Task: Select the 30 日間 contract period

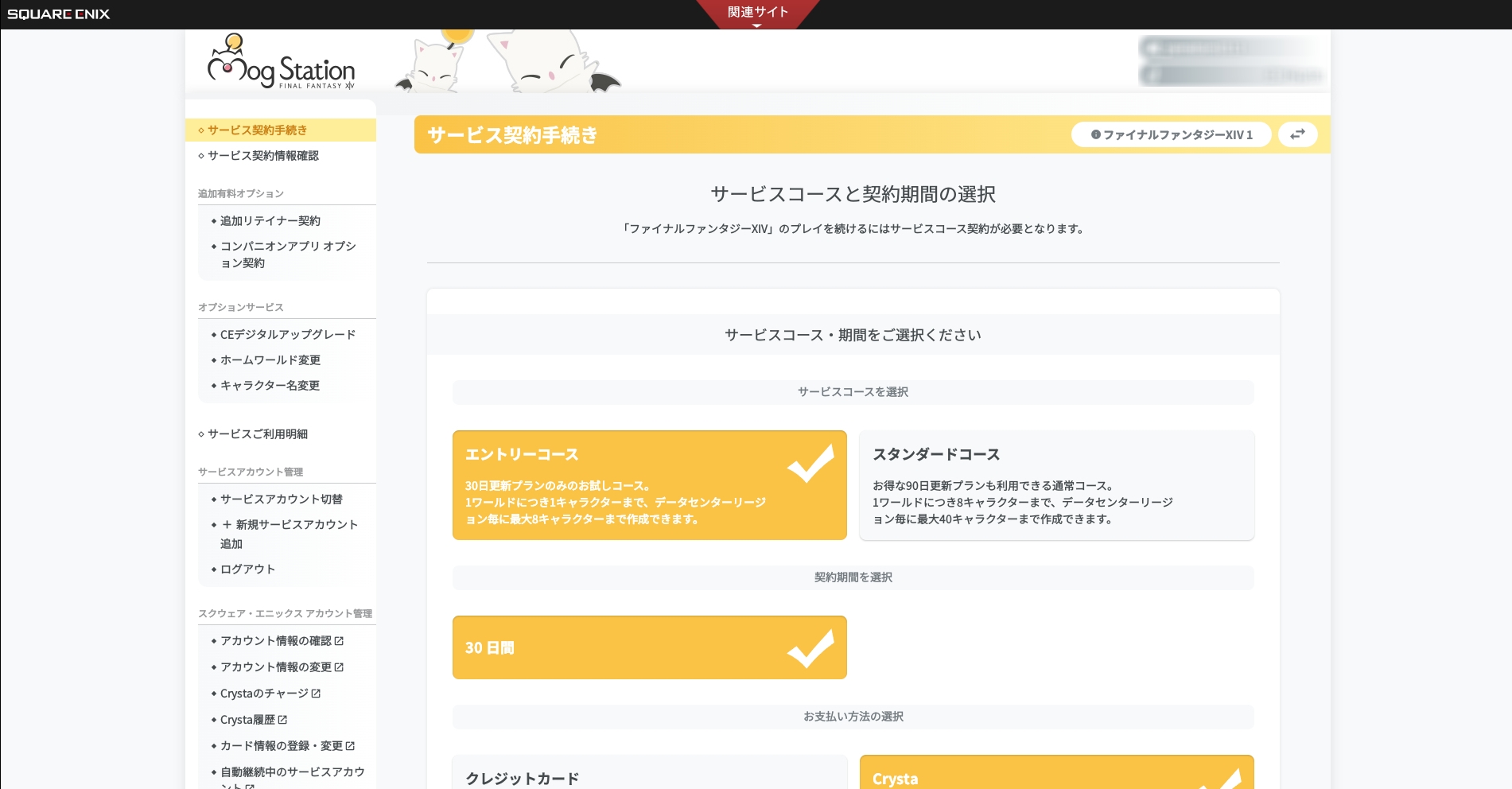Action: coord(649,647)
